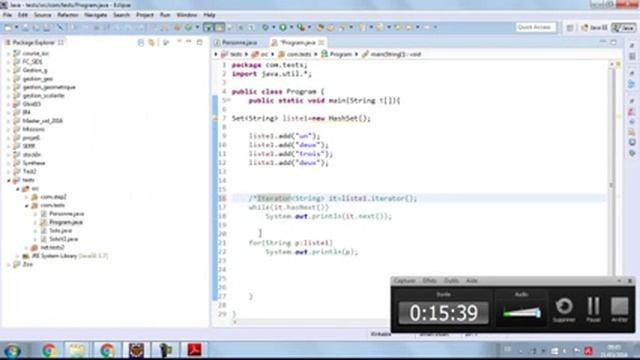This screenshot has width=640, height=360.
Task: Open the New toolbar dropdown arrow
Action: click(16, 27)
